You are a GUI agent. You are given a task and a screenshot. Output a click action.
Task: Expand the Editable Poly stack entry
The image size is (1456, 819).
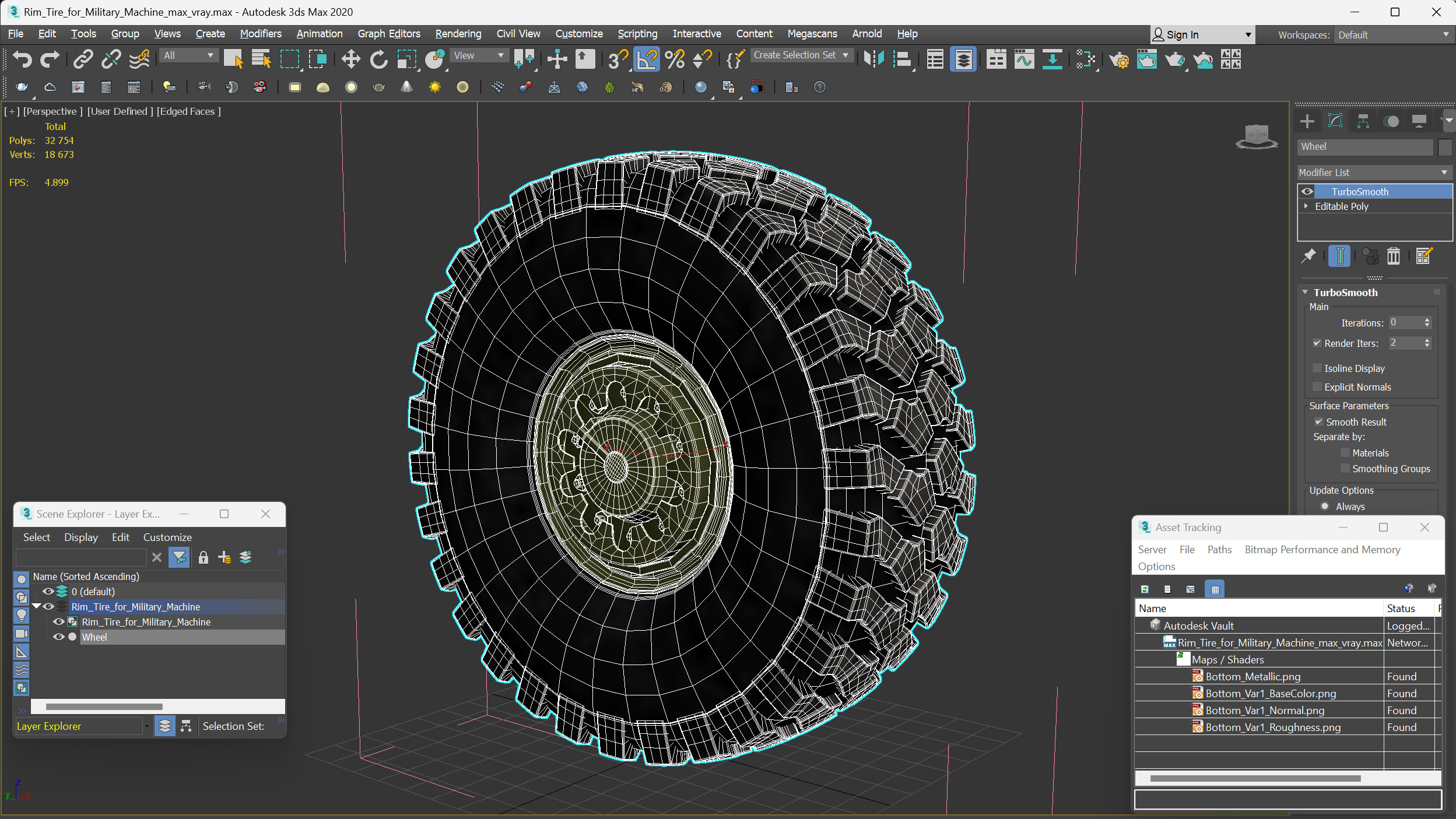[1306, 206]
